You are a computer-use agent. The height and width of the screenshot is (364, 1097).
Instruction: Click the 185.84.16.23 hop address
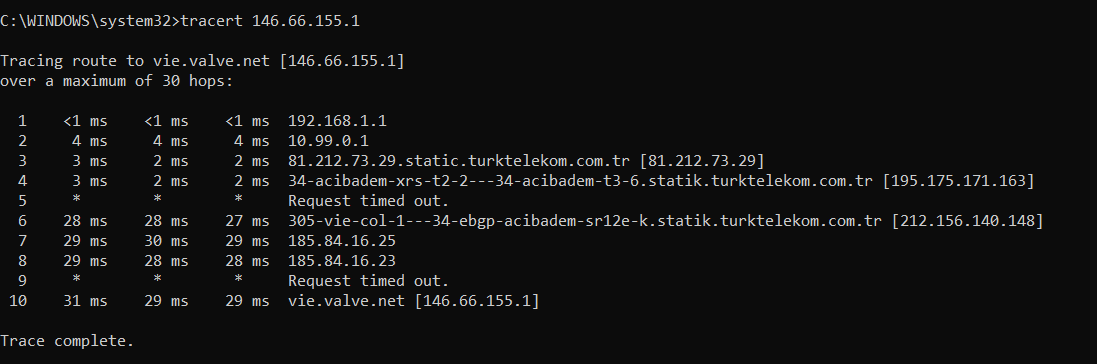342,261
